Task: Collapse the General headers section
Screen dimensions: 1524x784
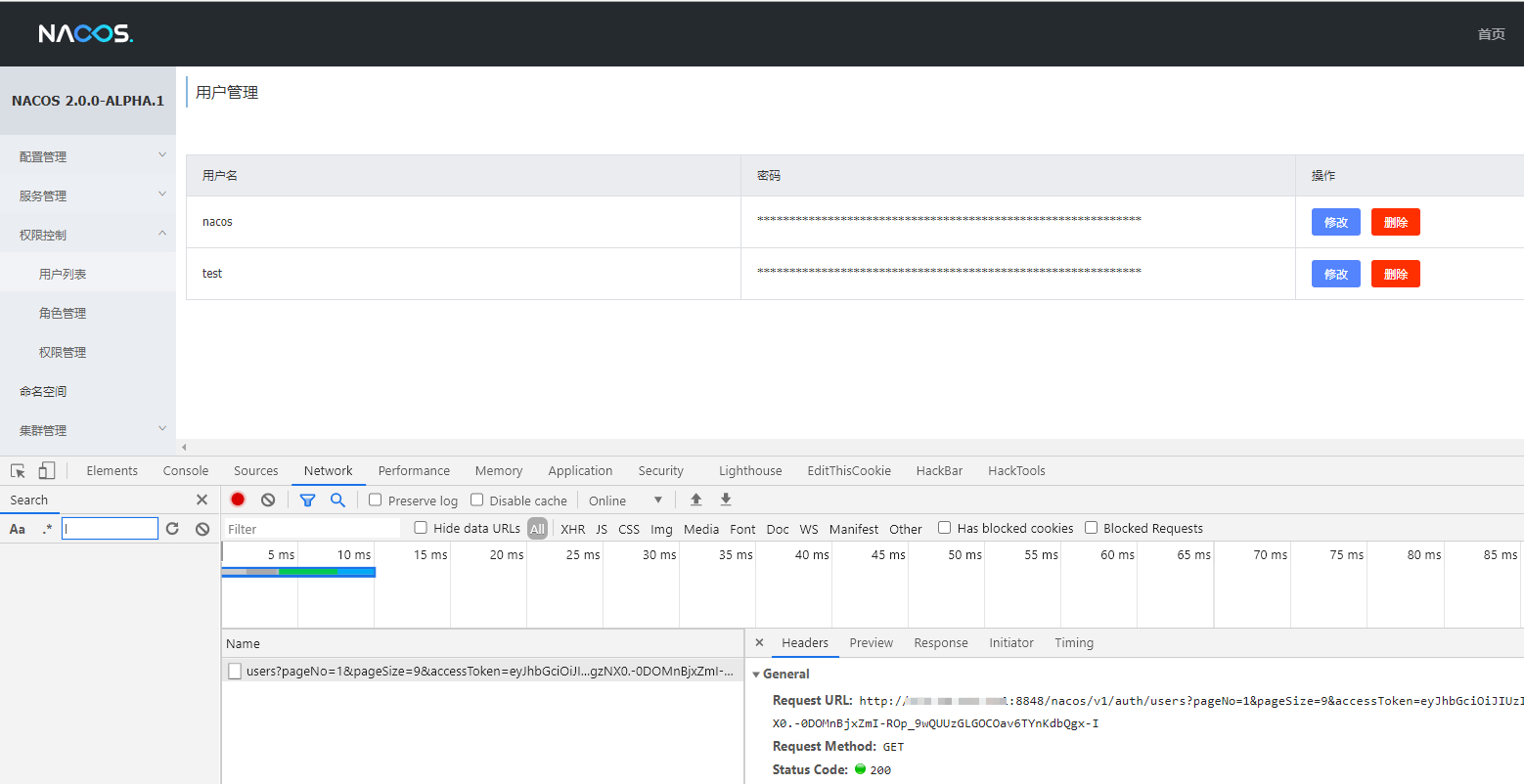Action: click(756, 674)
